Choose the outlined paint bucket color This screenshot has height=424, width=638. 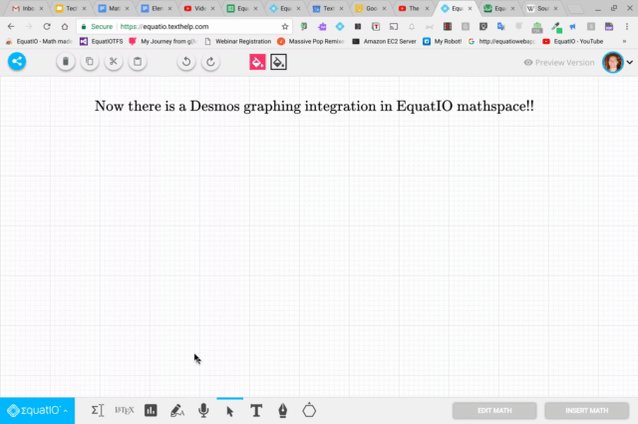[x=279, y=62]
